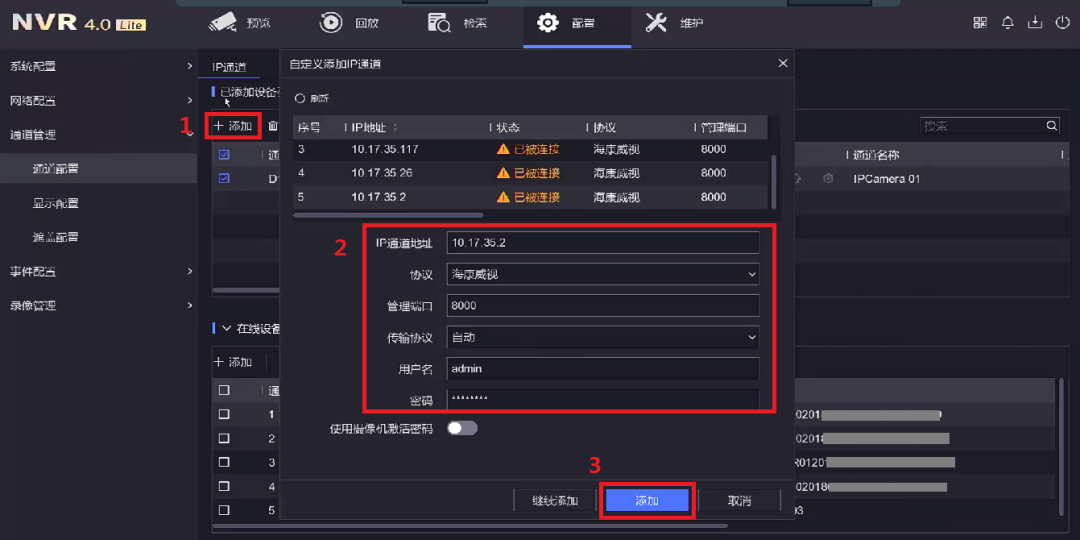Open the notification bell icon
The image size is (1080, 540).
pyautogui.click(x=1007, y=23)
